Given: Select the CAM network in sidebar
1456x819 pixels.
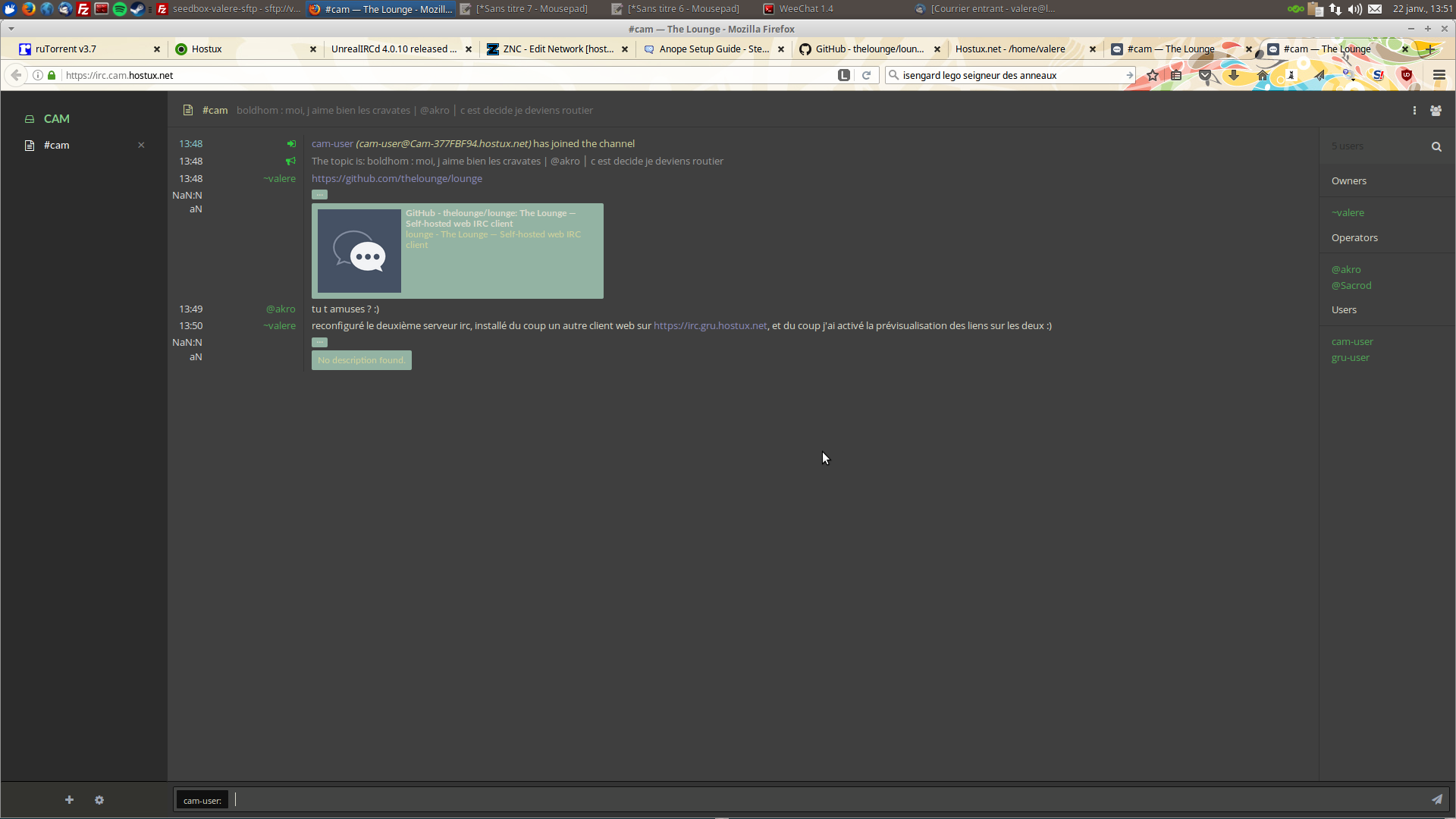Looking at the screenshot, I should (56, 119).
